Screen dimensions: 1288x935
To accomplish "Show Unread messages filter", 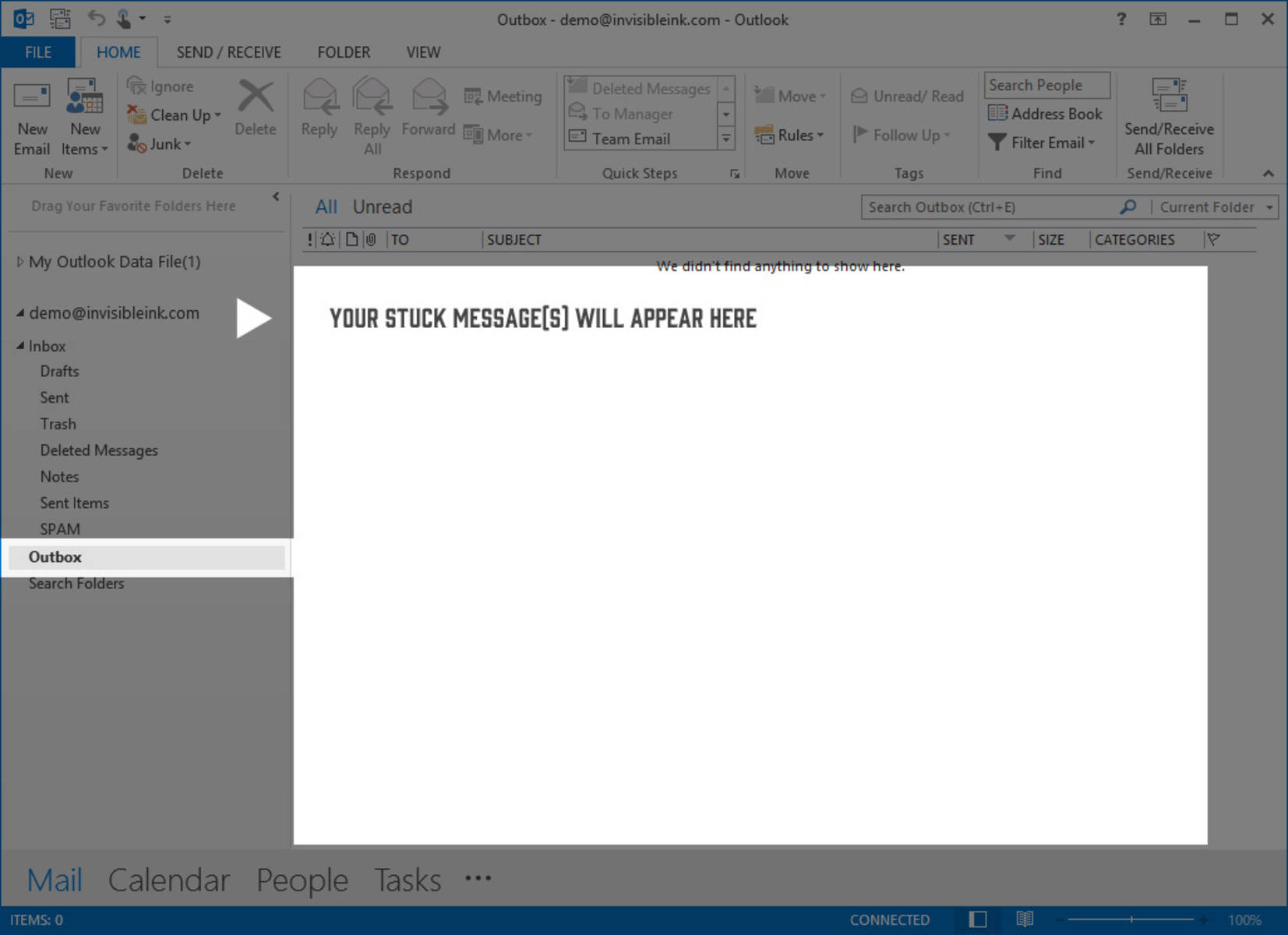I will click(382, 207).
